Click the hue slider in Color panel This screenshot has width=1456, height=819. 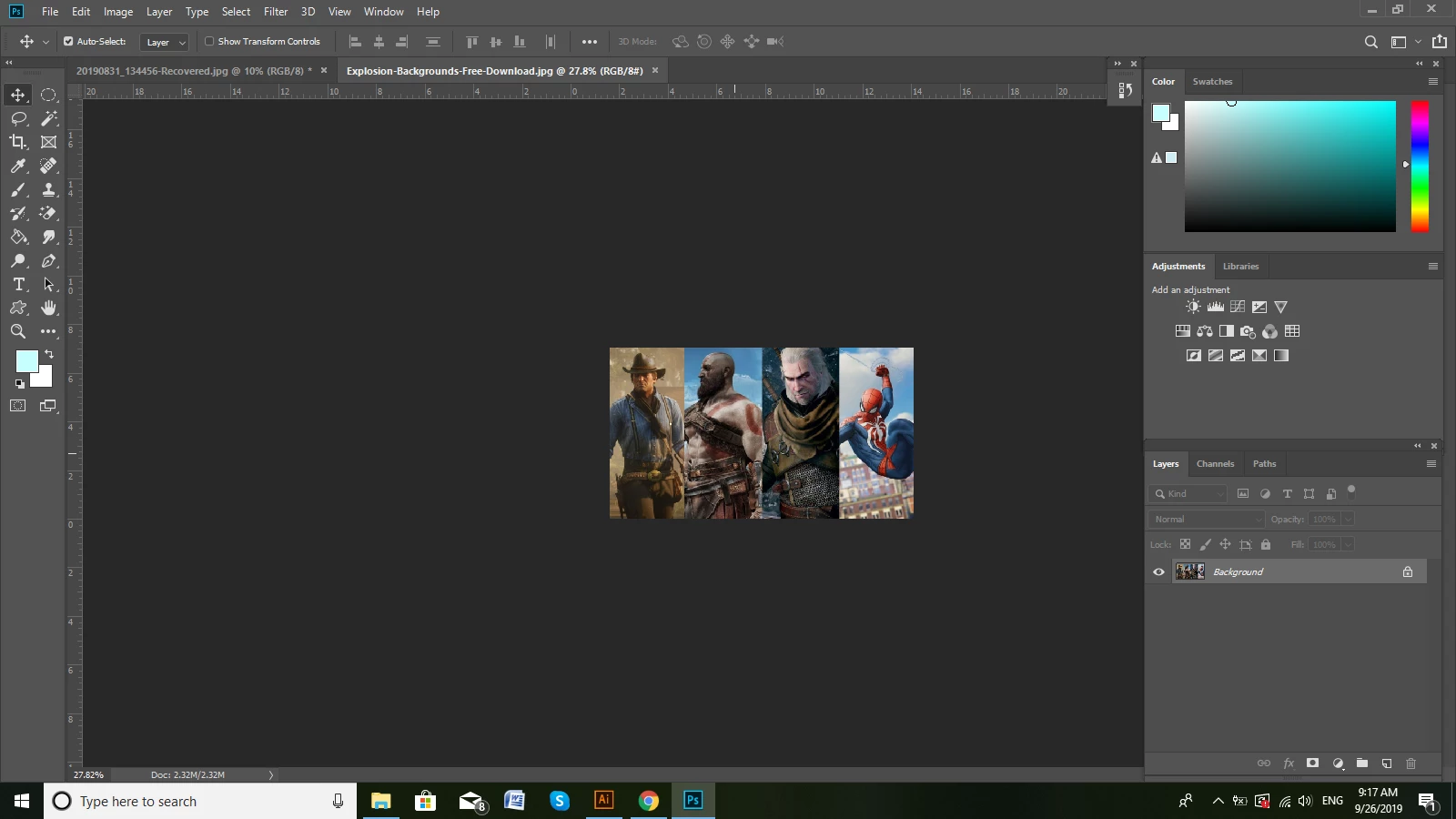point(1420,167)
